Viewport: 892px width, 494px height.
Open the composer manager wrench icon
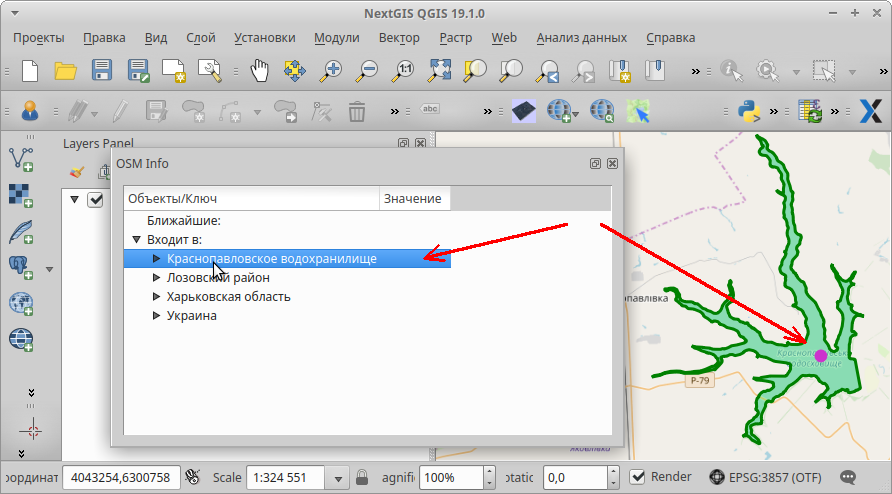point(209,71)
